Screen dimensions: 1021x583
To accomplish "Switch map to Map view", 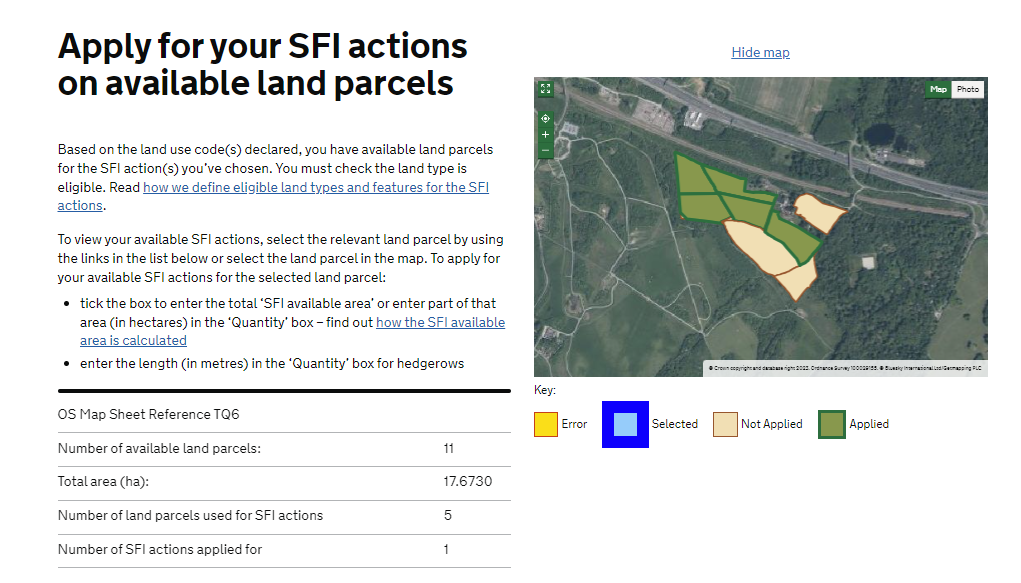I will [938, 89].
